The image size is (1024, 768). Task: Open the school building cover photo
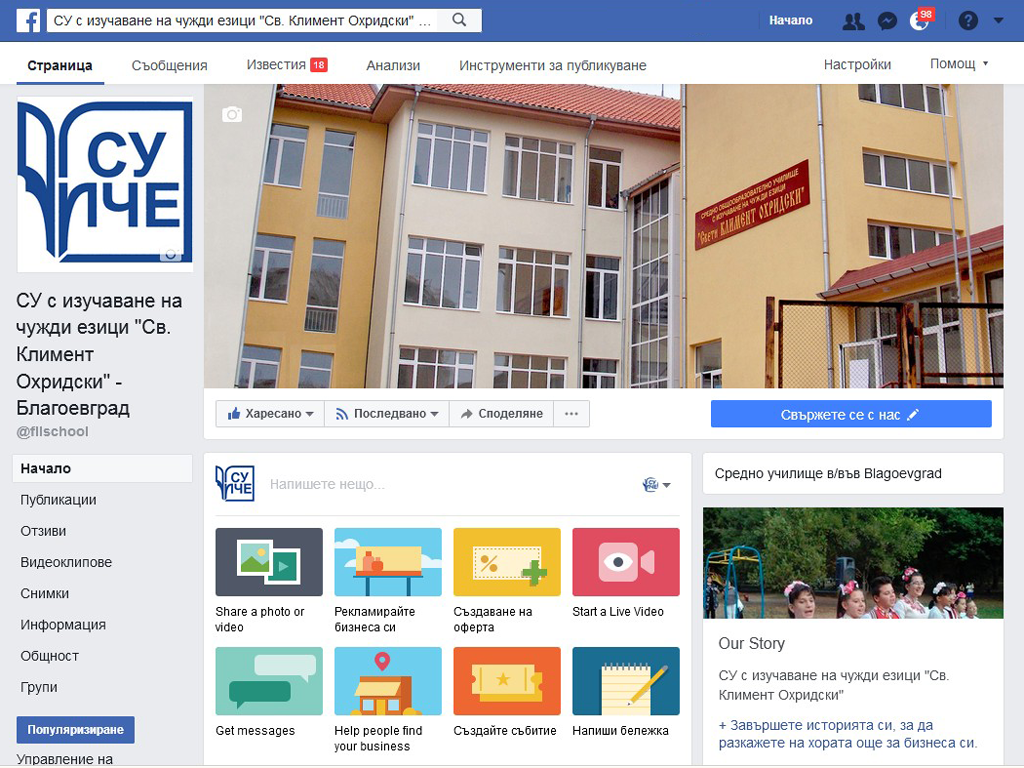click(603, 236)
